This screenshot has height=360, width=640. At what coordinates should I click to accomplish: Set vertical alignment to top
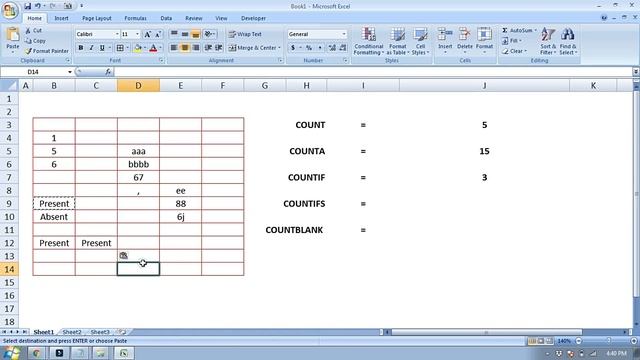pos(174,34)
